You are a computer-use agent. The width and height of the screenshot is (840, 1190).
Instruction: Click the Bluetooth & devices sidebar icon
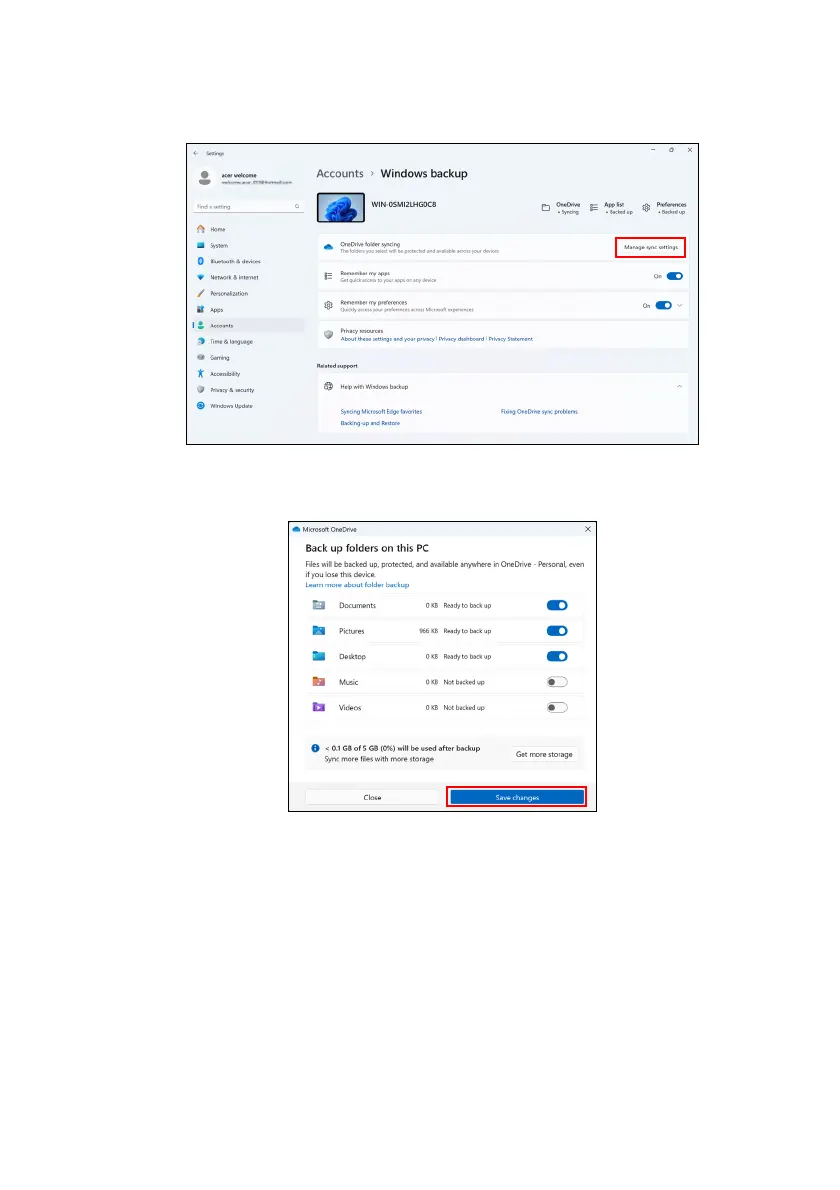point(201,261)
